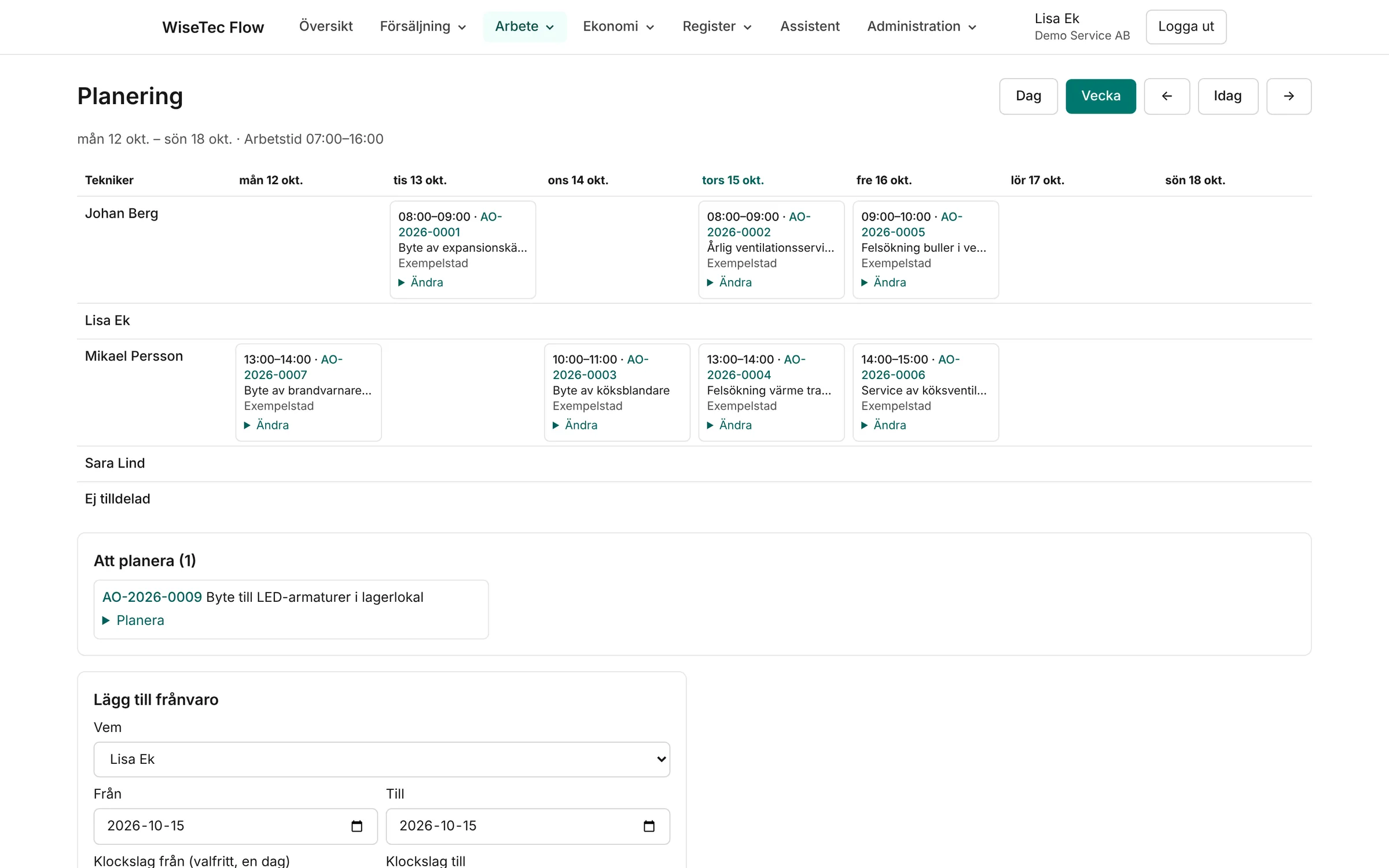Open work order link AO-2026-0006
The height and width of the screenshot is (868, 1389).
click(893, 375)
